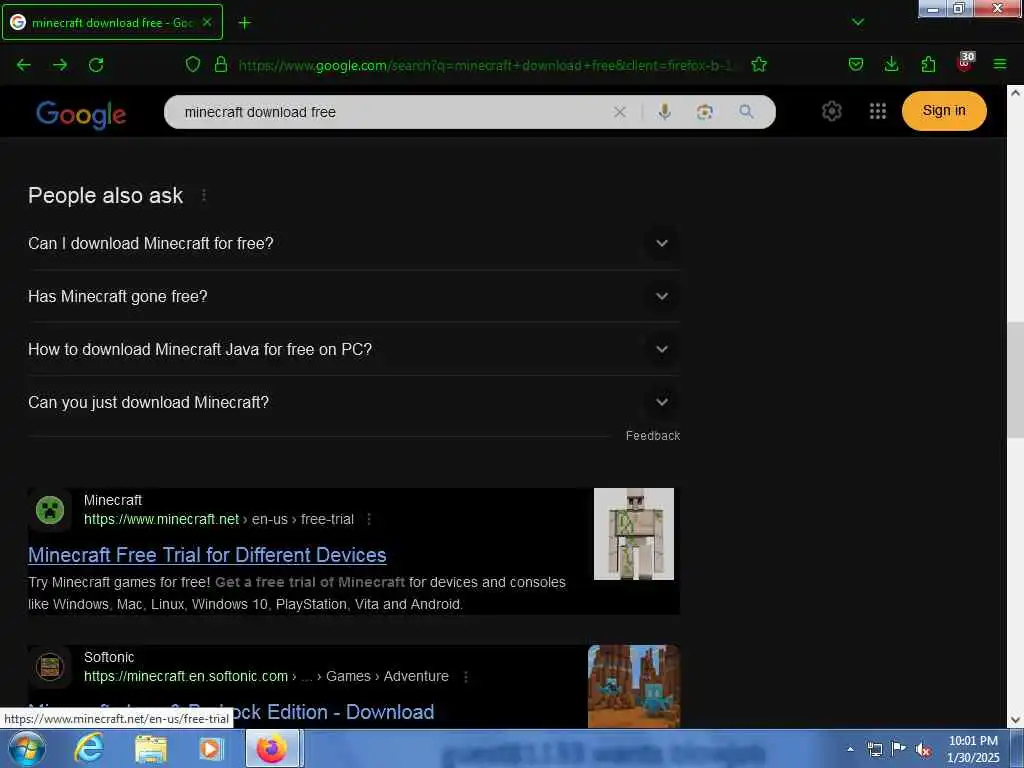This screenshot has height=768, width=1024.
Task: Expand "Has Minecraft gone free?" question
Action: [x=353, y=296]
